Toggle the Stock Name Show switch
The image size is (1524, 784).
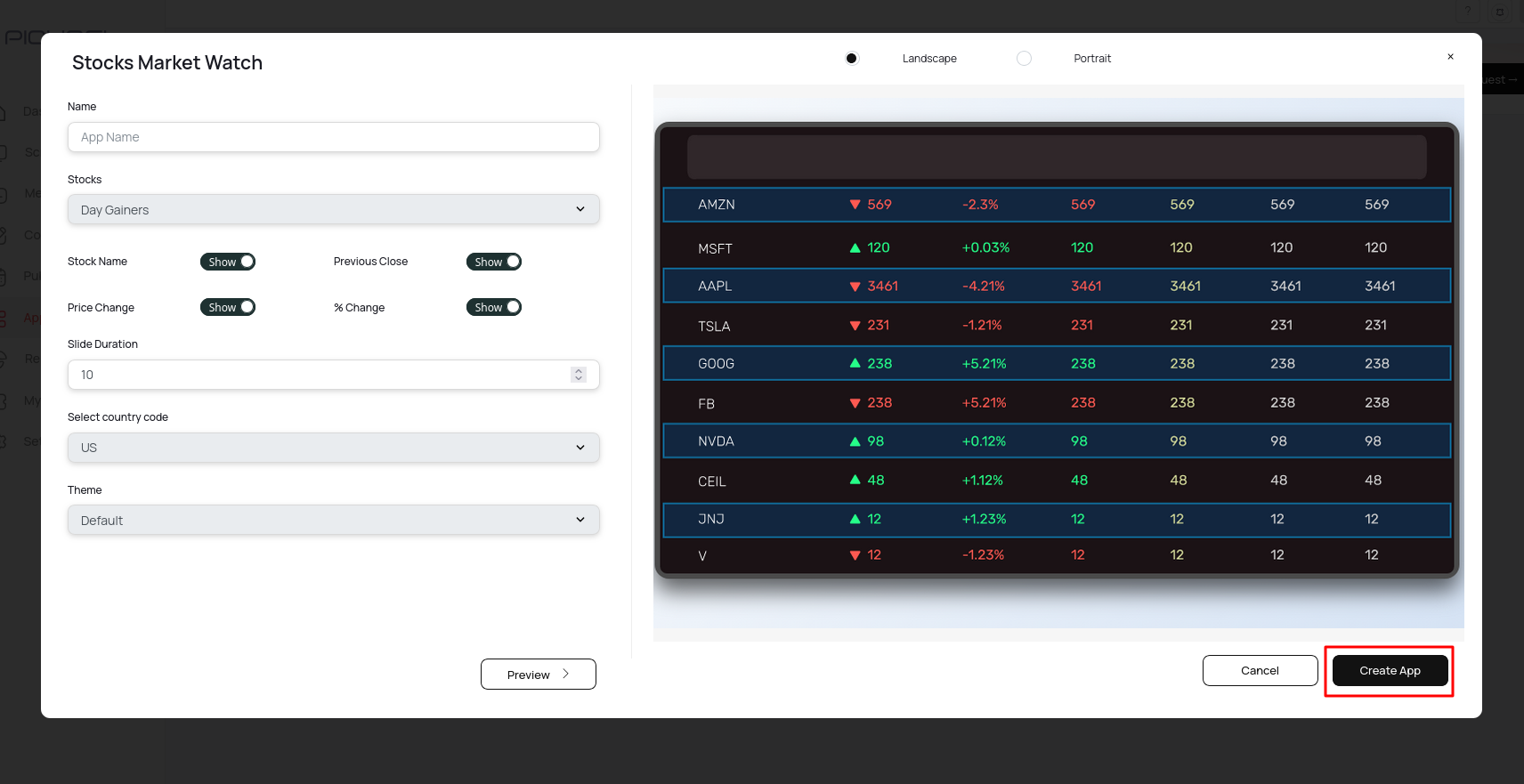tap(228, 262)
